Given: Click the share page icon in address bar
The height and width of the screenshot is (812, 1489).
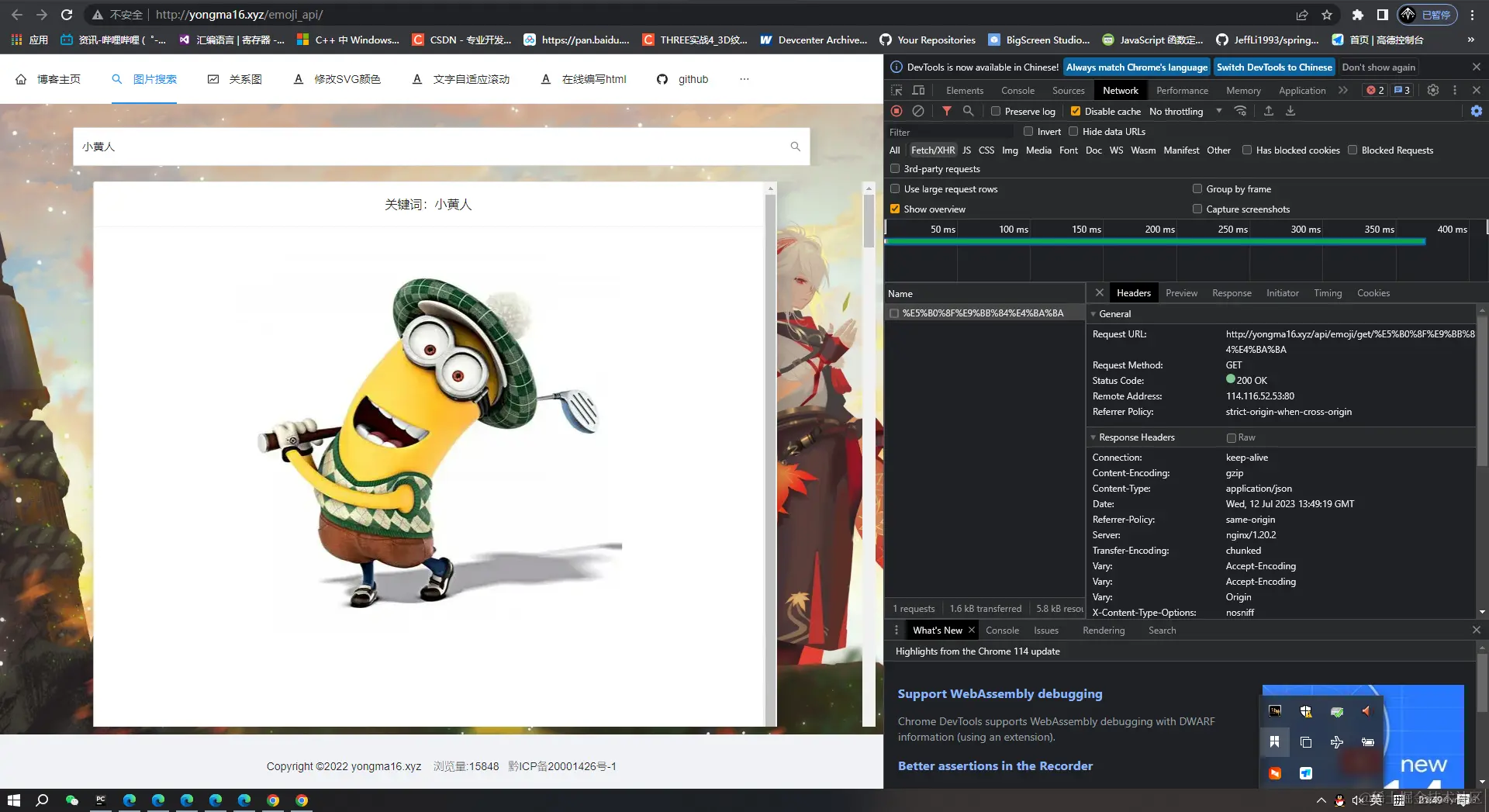Looking at the screenshot, I should 1302,15.
